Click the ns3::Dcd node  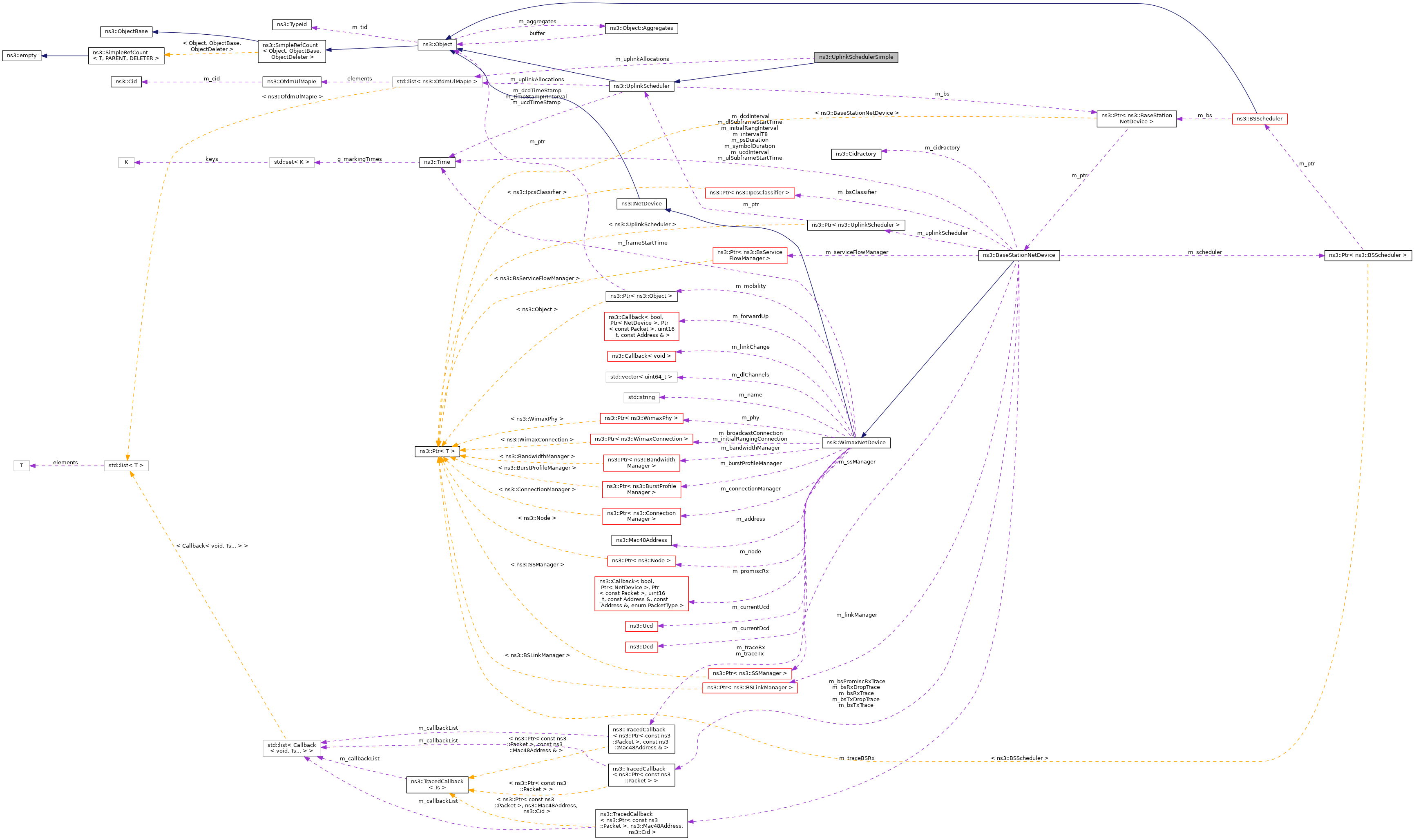tap(641, 647)
